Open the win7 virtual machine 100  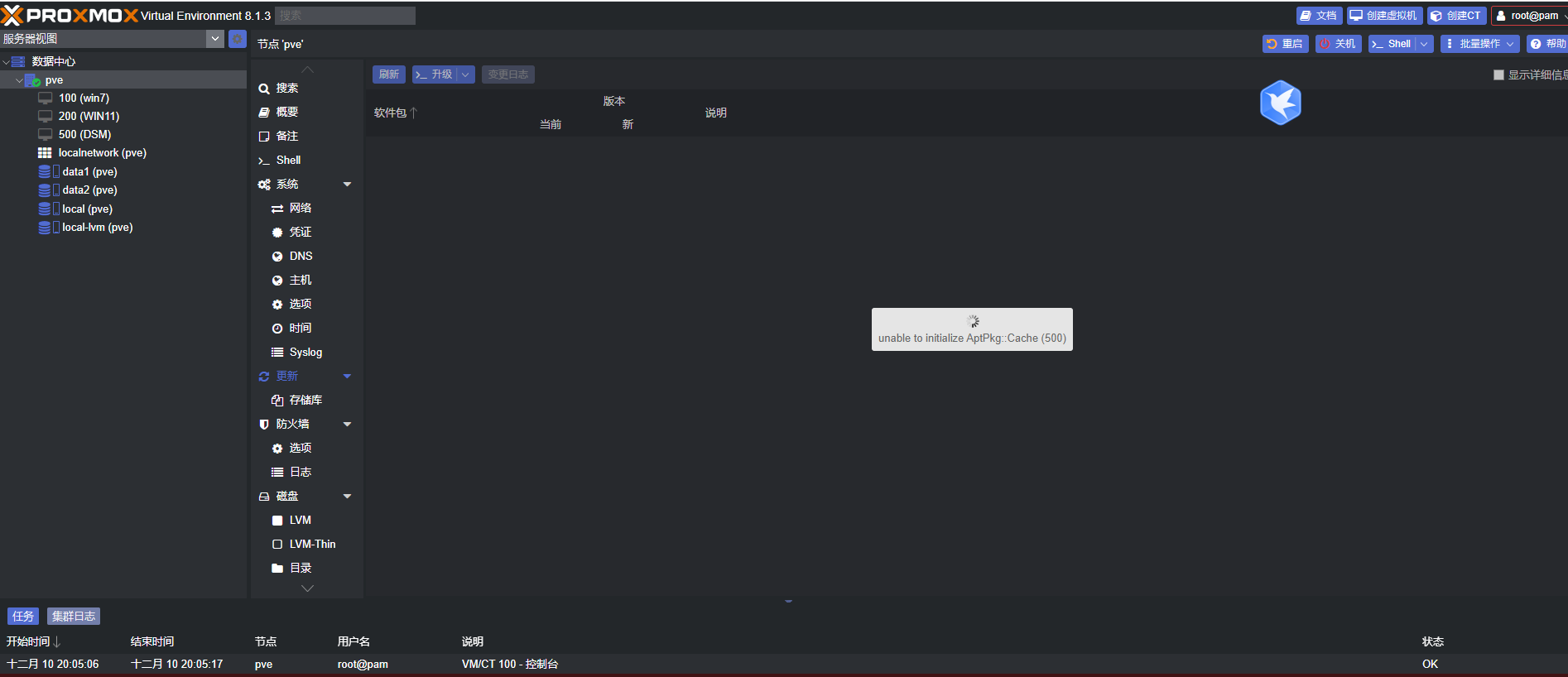(84, 98)
